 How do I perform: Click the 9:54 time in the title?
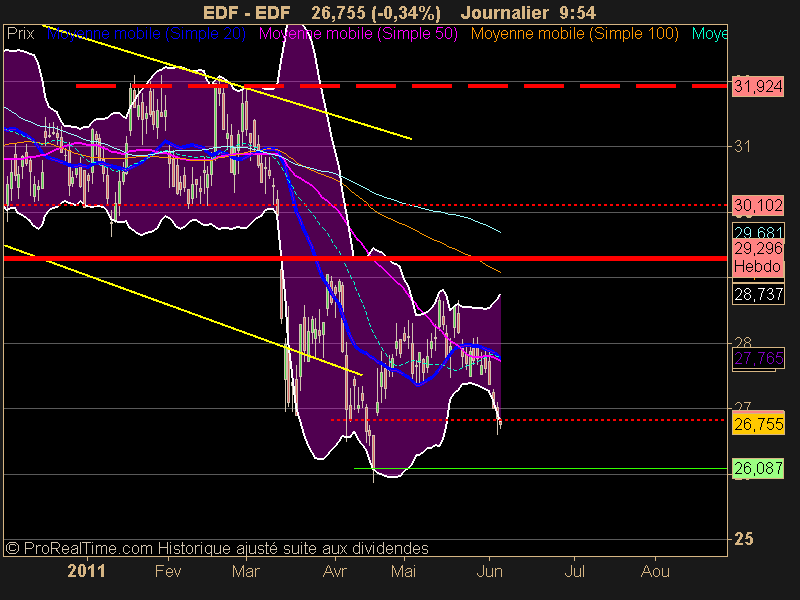[x=578, y=13]
